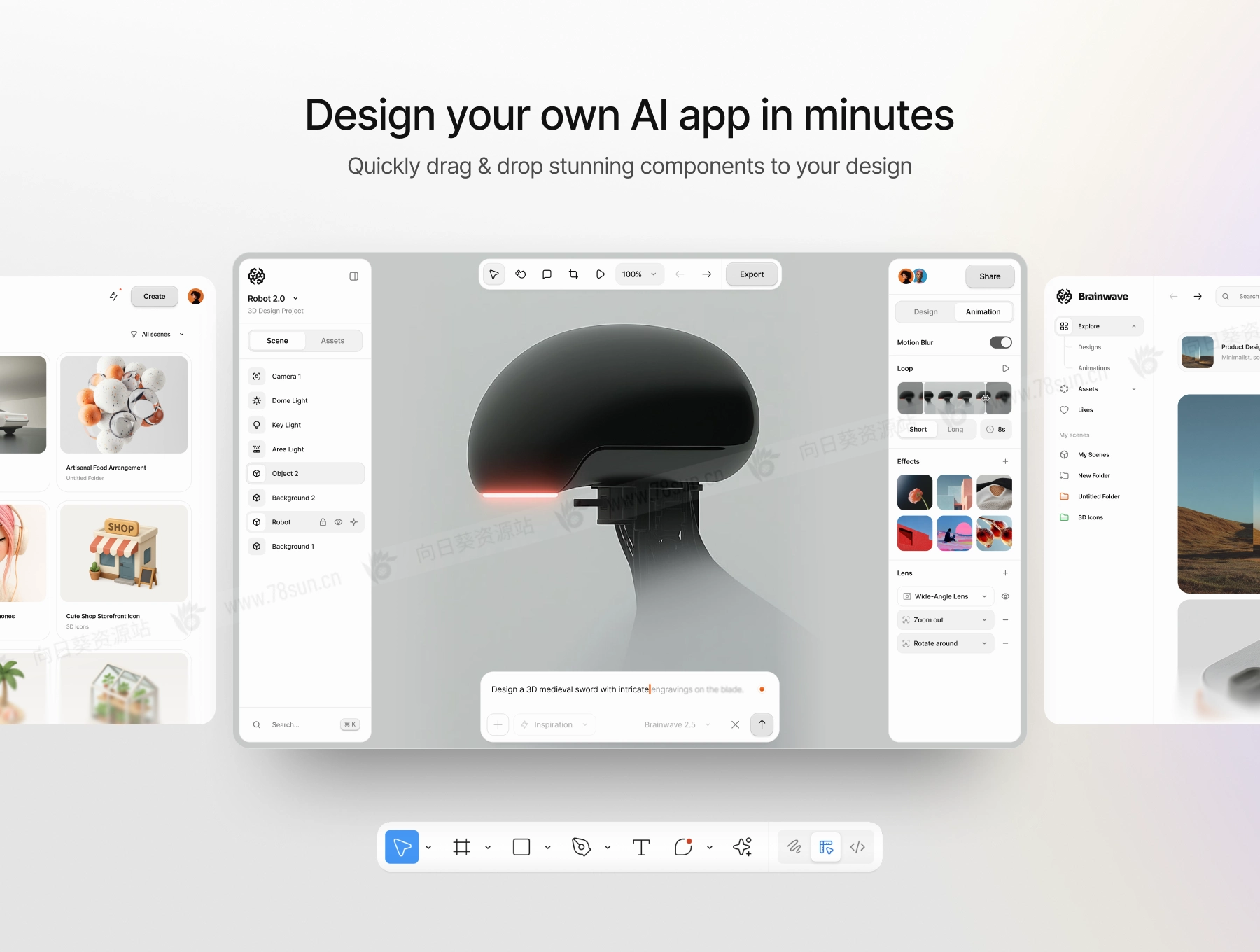Switch to the Assets tab
This screenshot has width=1260, height=952.
tap(332, 341)
